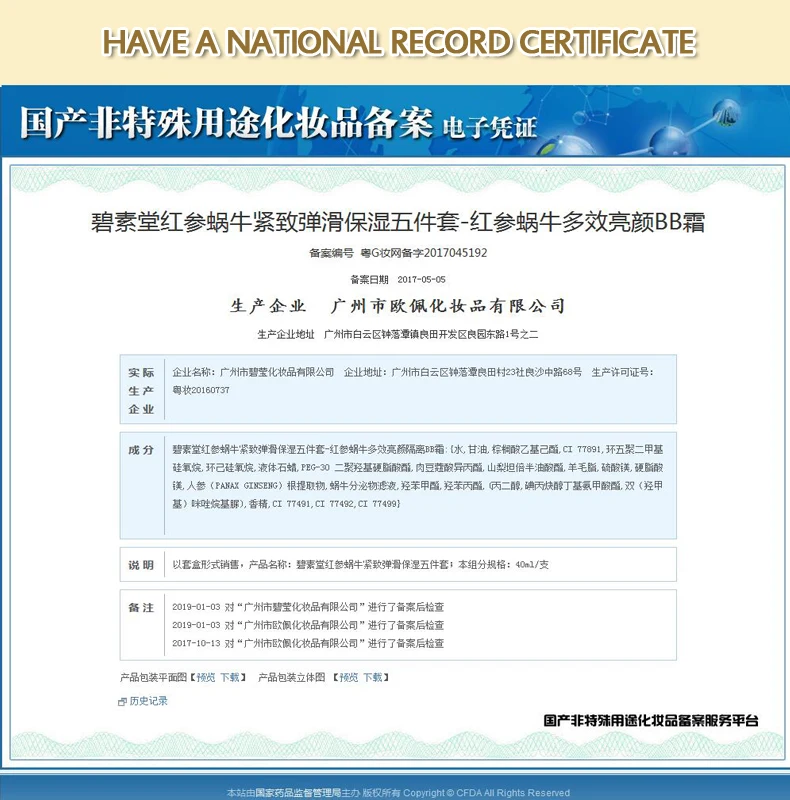Click the 生产企业地址 address line
This screenshot has width=790, height=800.
click(398, 335)
